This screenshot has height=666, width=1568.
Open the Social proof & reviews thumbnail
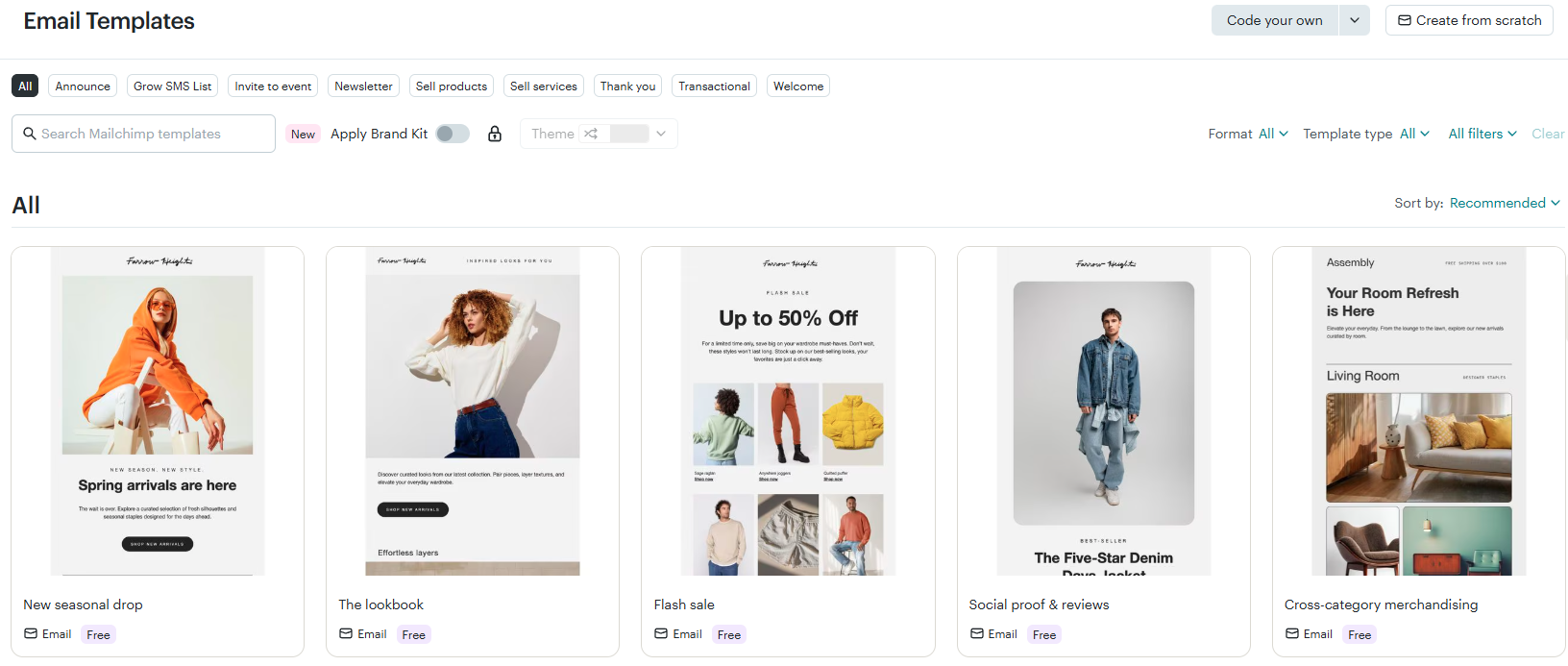1104,411
